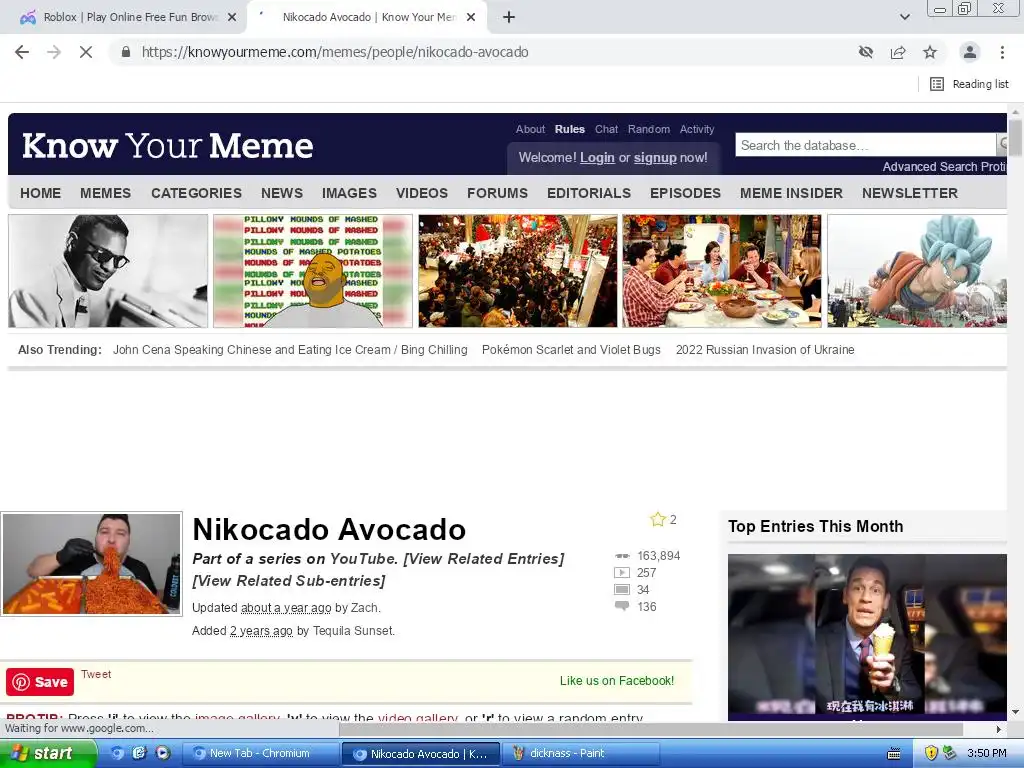Open the FORUMS menu item
The height and width of the screenshot is (768, 1024).
point(497,193)
